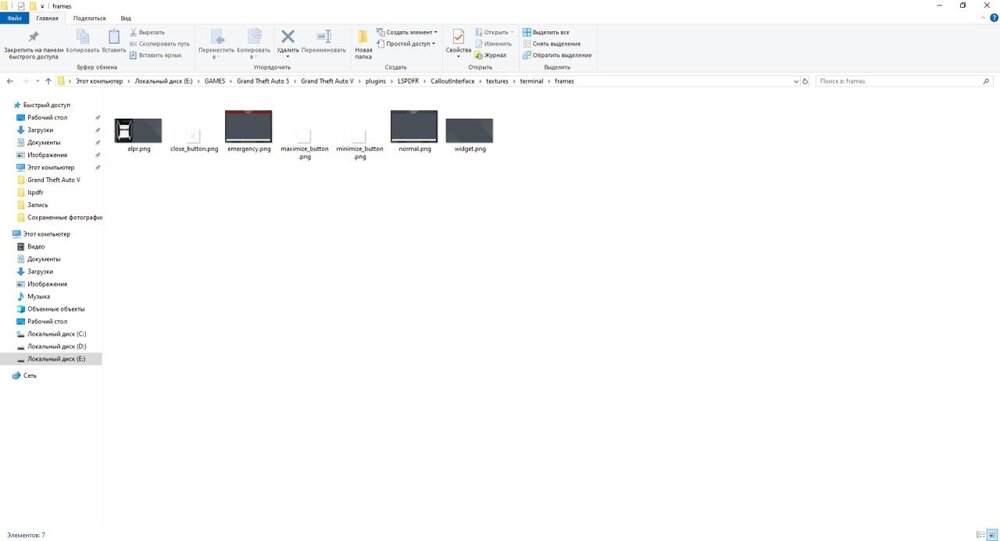The height and width of the screenshot is (541, 1000).
Task: Click terminal in the address path
Action: pos(531,81)
